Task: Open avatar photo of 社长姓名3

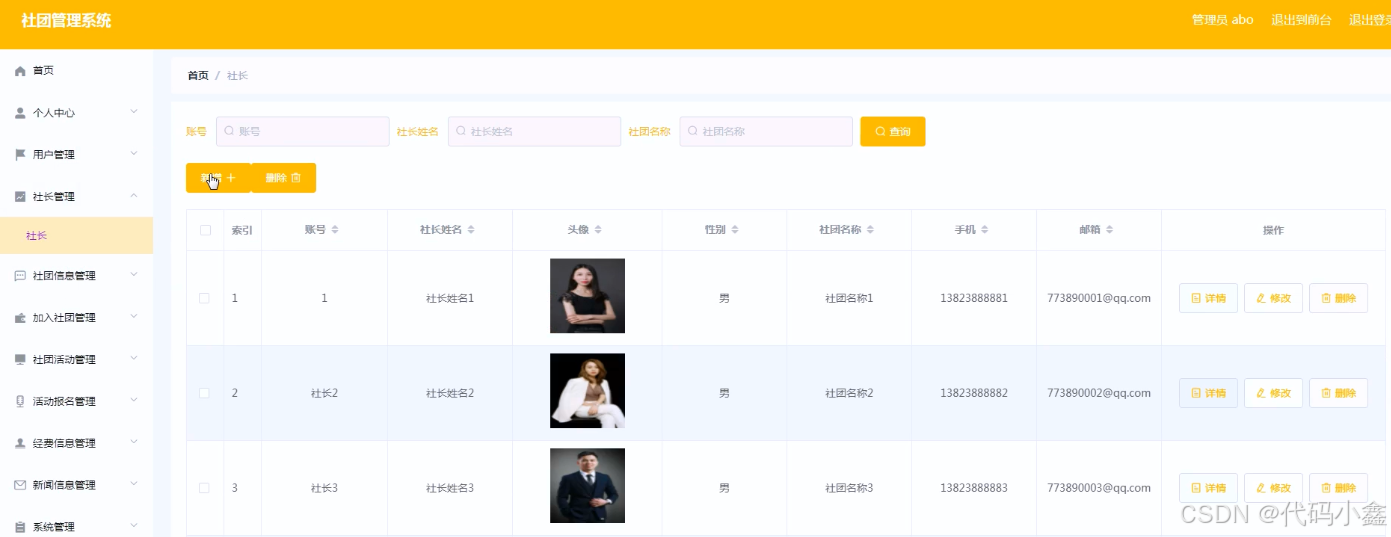Action: [x=587, y=486]
